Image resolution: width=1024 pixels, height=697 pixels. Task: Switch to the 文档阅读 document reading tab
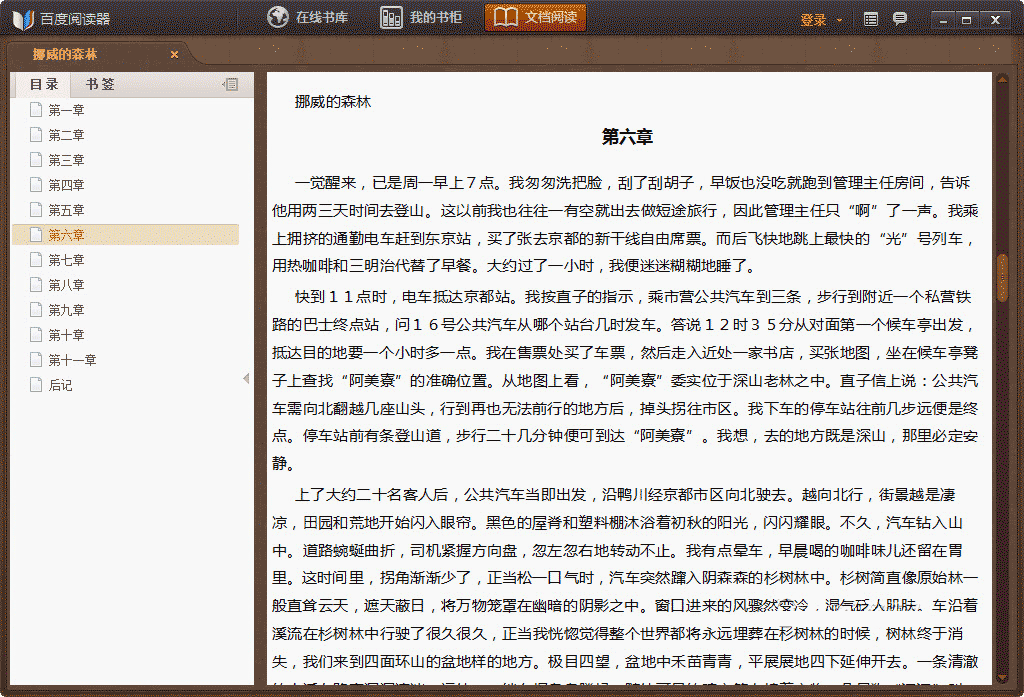coord(535,18)
